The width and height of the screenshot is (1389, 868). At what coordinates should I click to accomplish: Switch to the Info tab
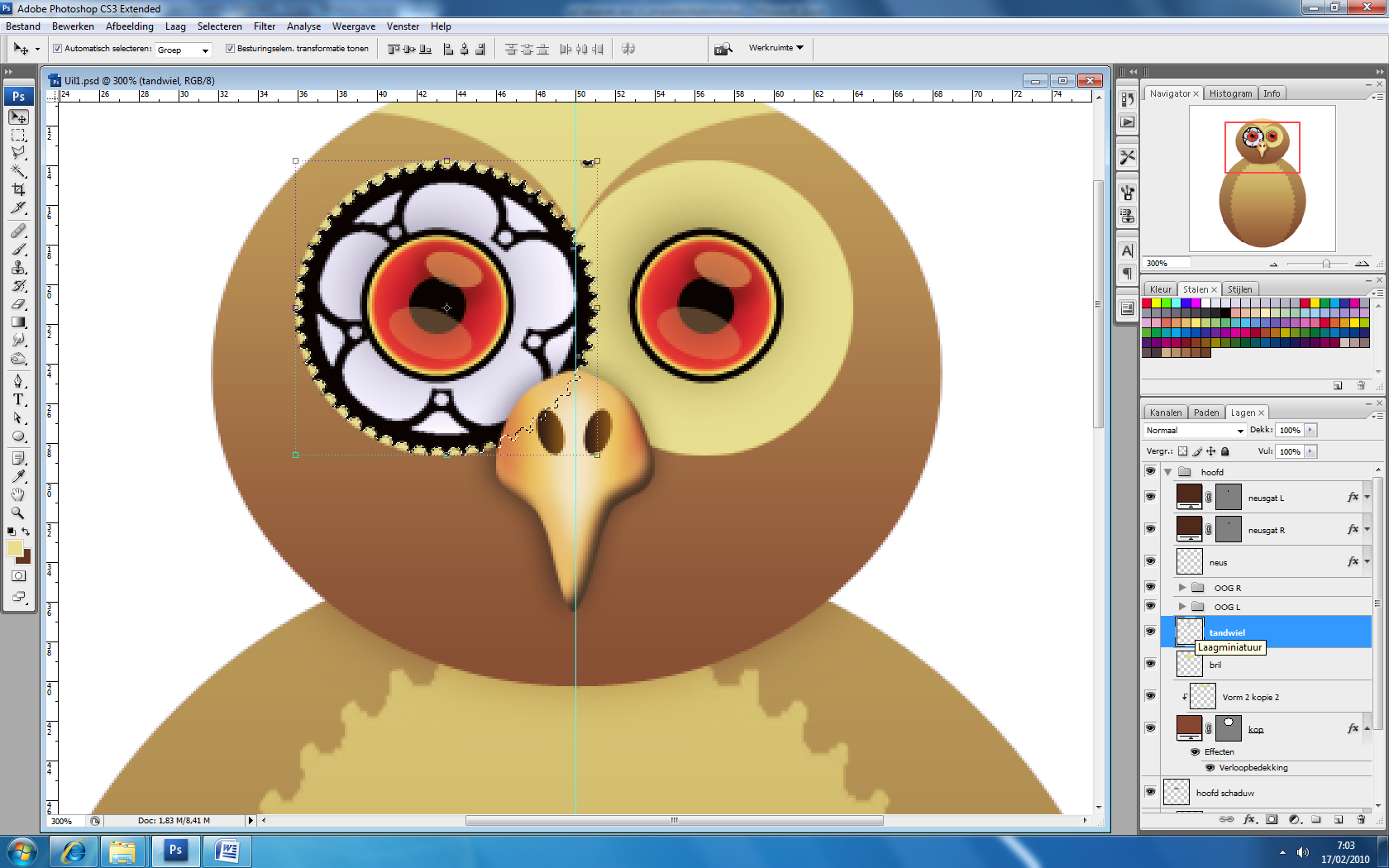(x=1272, y=93)
